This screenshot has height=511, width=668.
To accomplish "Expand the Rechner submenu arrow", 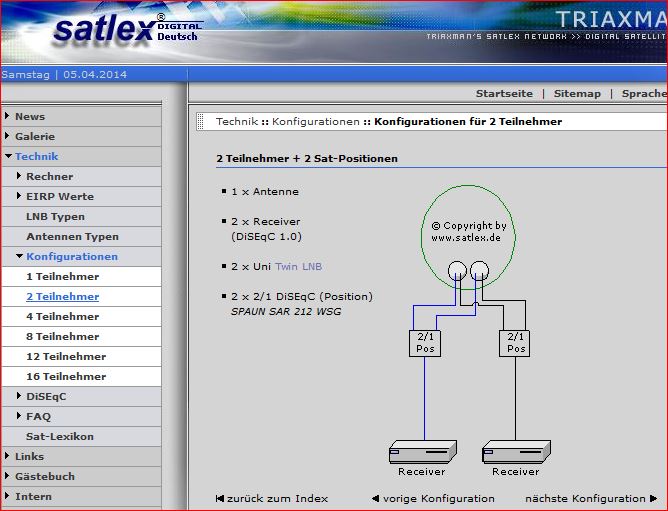I will (19, 176).
